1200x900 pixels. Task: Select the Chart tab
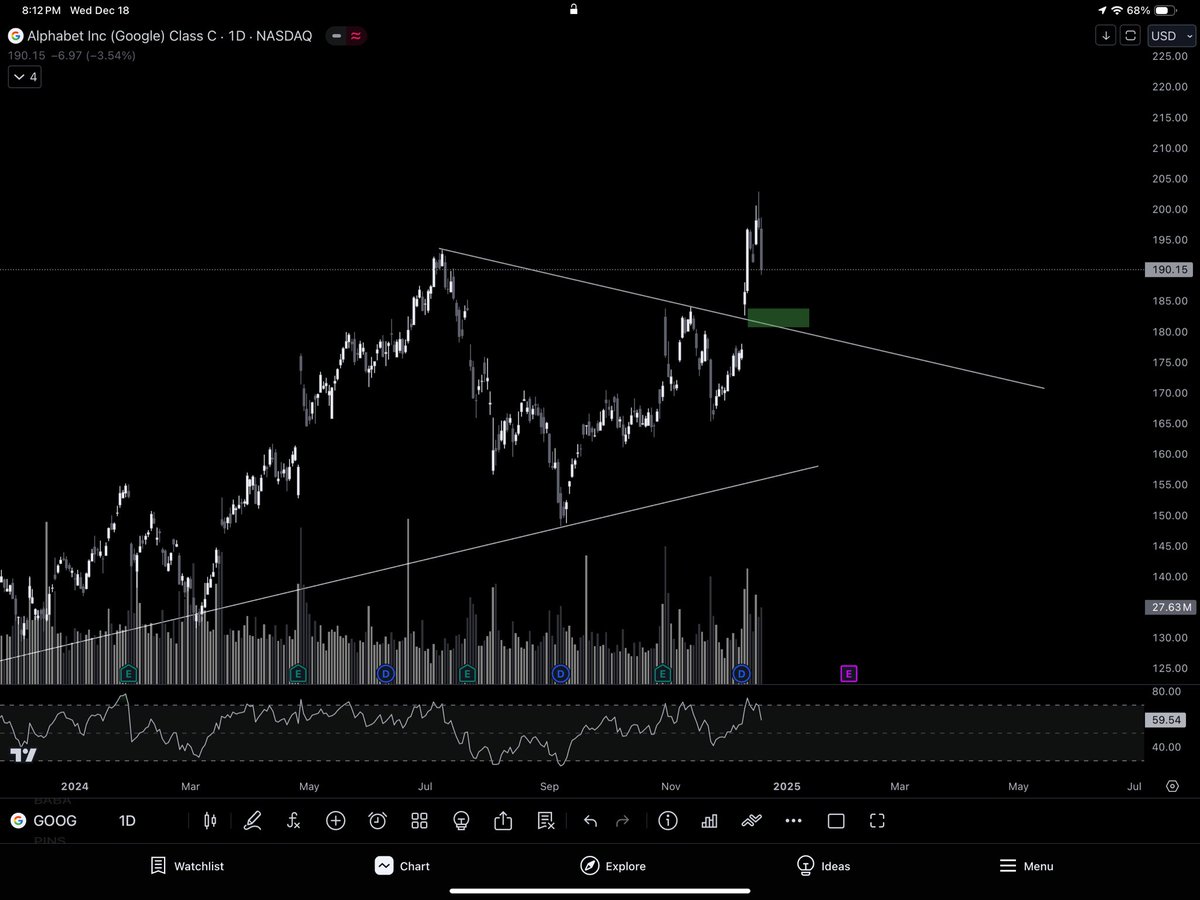[402, 866]
